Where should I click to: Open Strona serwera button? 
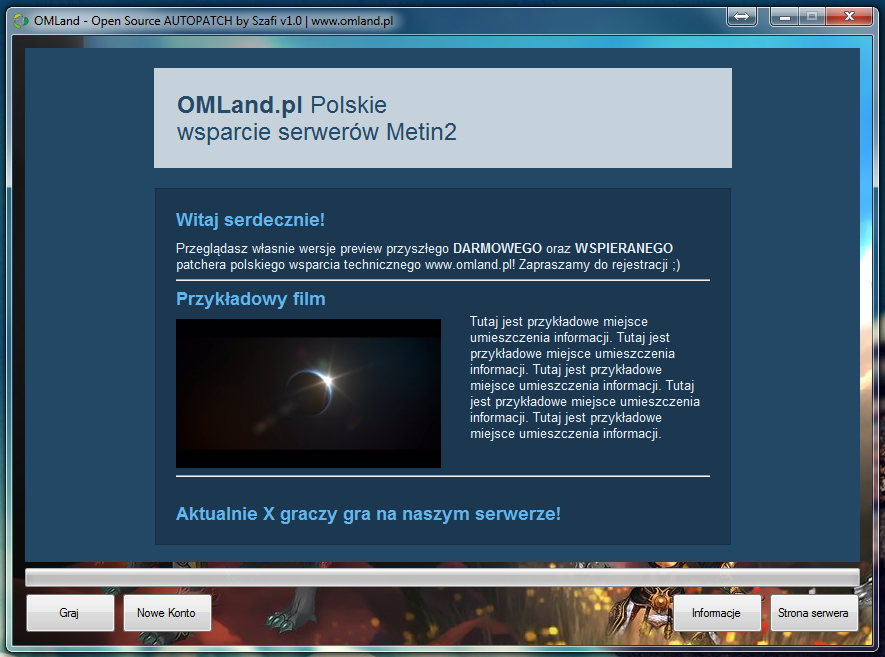[x=814, y=612]
